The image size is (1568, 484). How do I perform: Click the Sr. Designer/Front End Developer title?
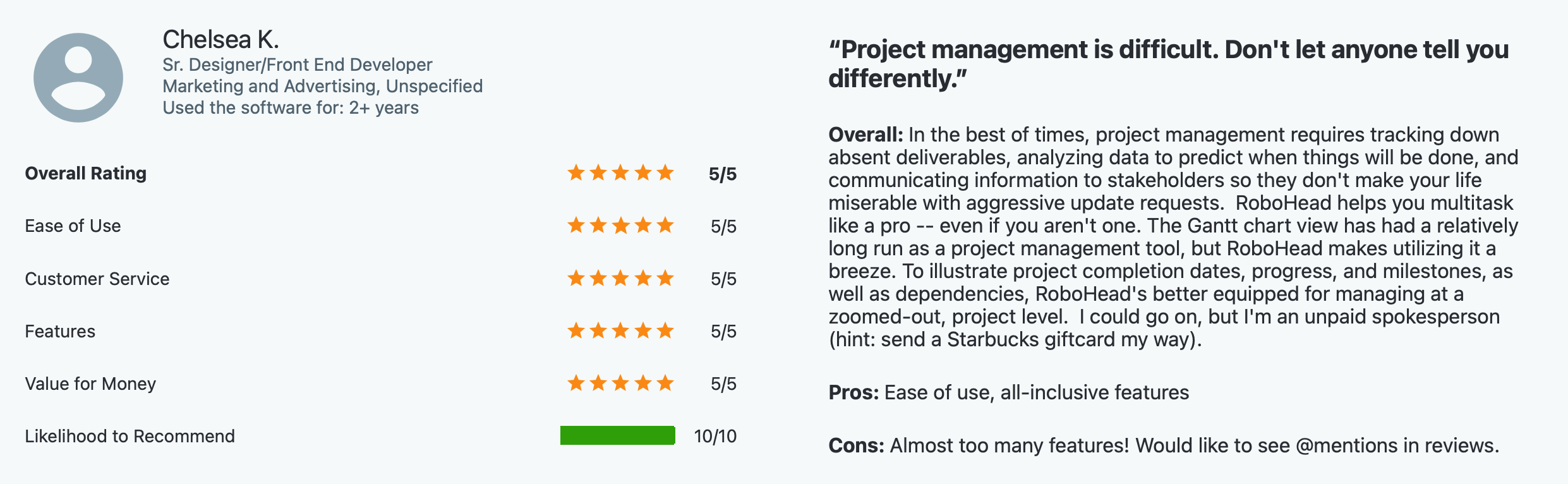point(297,64)
